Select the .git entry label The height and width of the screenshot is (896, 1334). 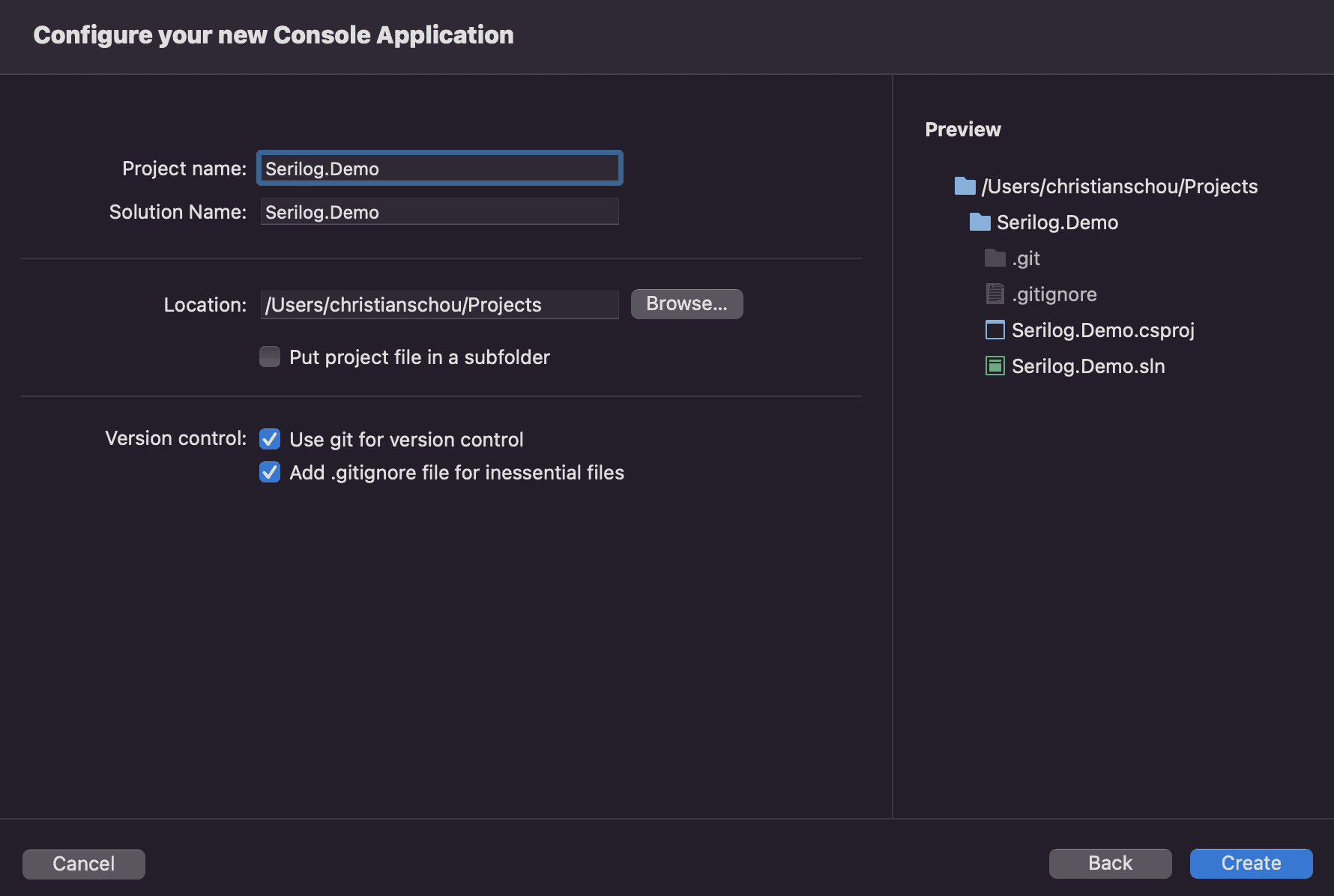tap(1026, 258)
